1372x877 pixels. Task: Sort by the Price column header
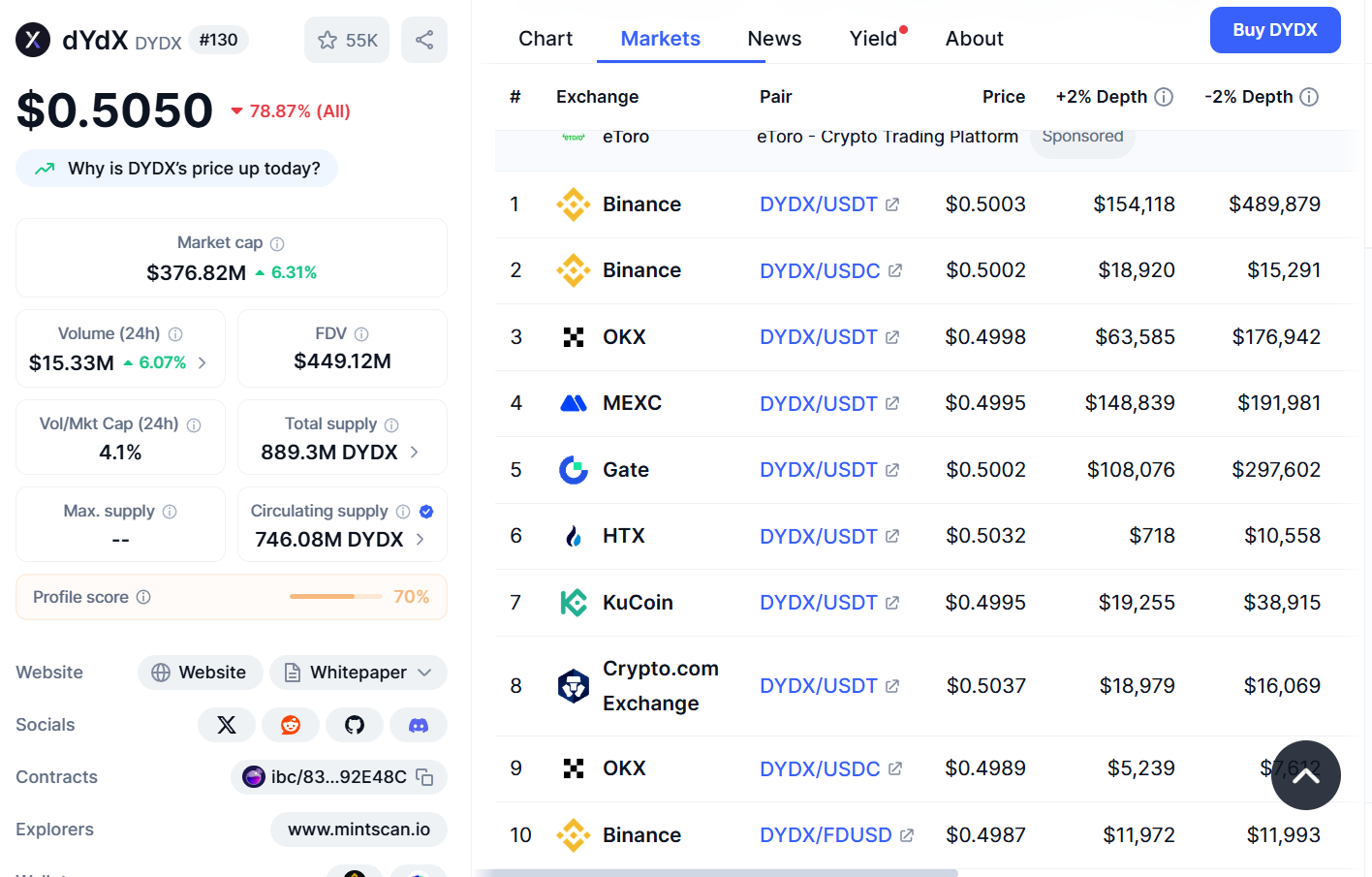pyautogui.click(x=1003, y=97)
